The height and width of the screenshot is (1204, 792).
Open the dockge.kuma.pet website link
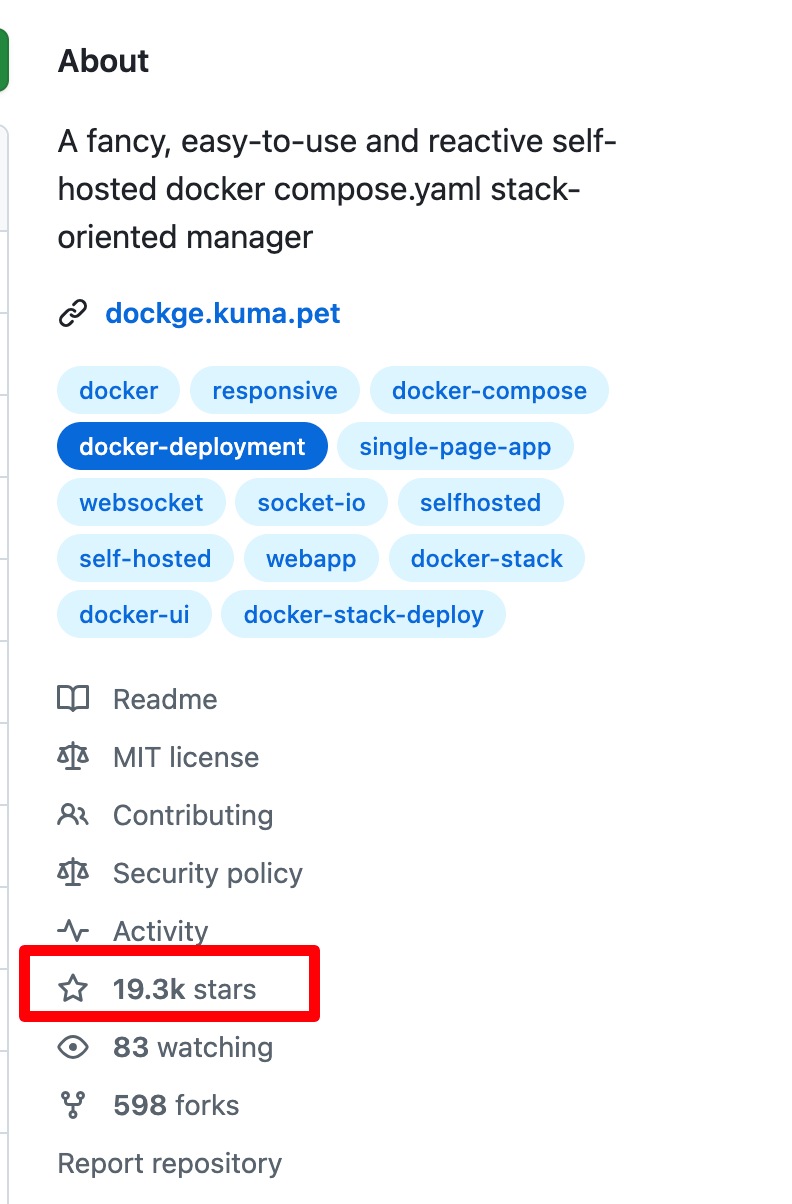pyautogui.click(x=222, y=314)
